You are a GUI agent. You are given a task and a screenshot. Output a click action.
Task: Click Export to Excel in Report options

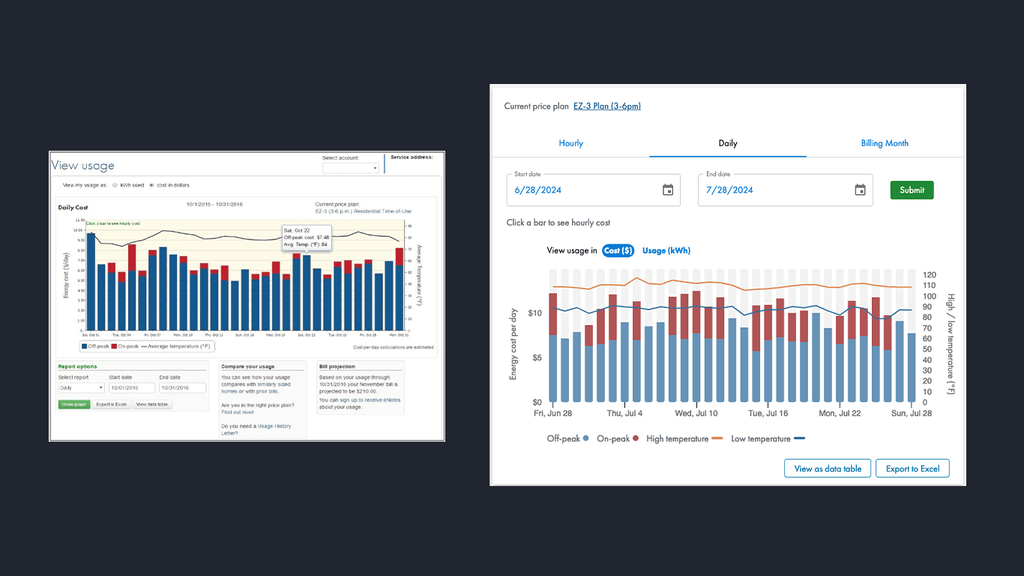[112, 404]
